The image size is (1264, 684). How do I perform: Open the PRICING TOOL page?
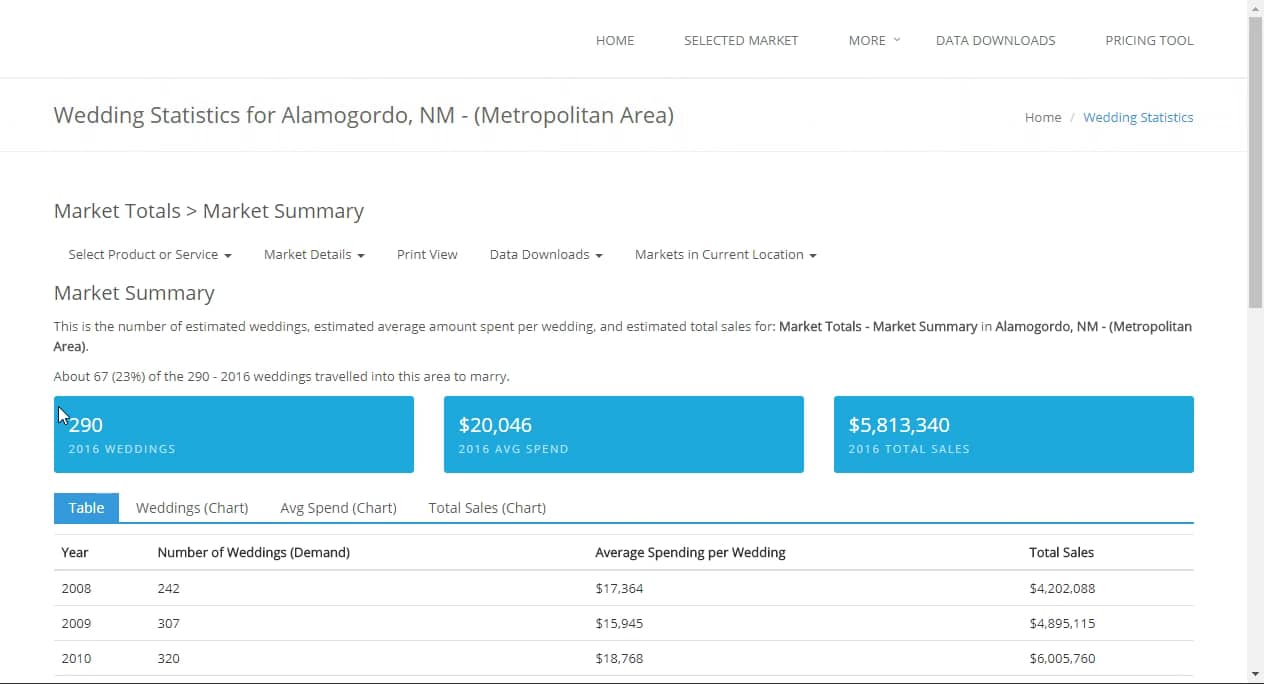(x=1149, y=40)
